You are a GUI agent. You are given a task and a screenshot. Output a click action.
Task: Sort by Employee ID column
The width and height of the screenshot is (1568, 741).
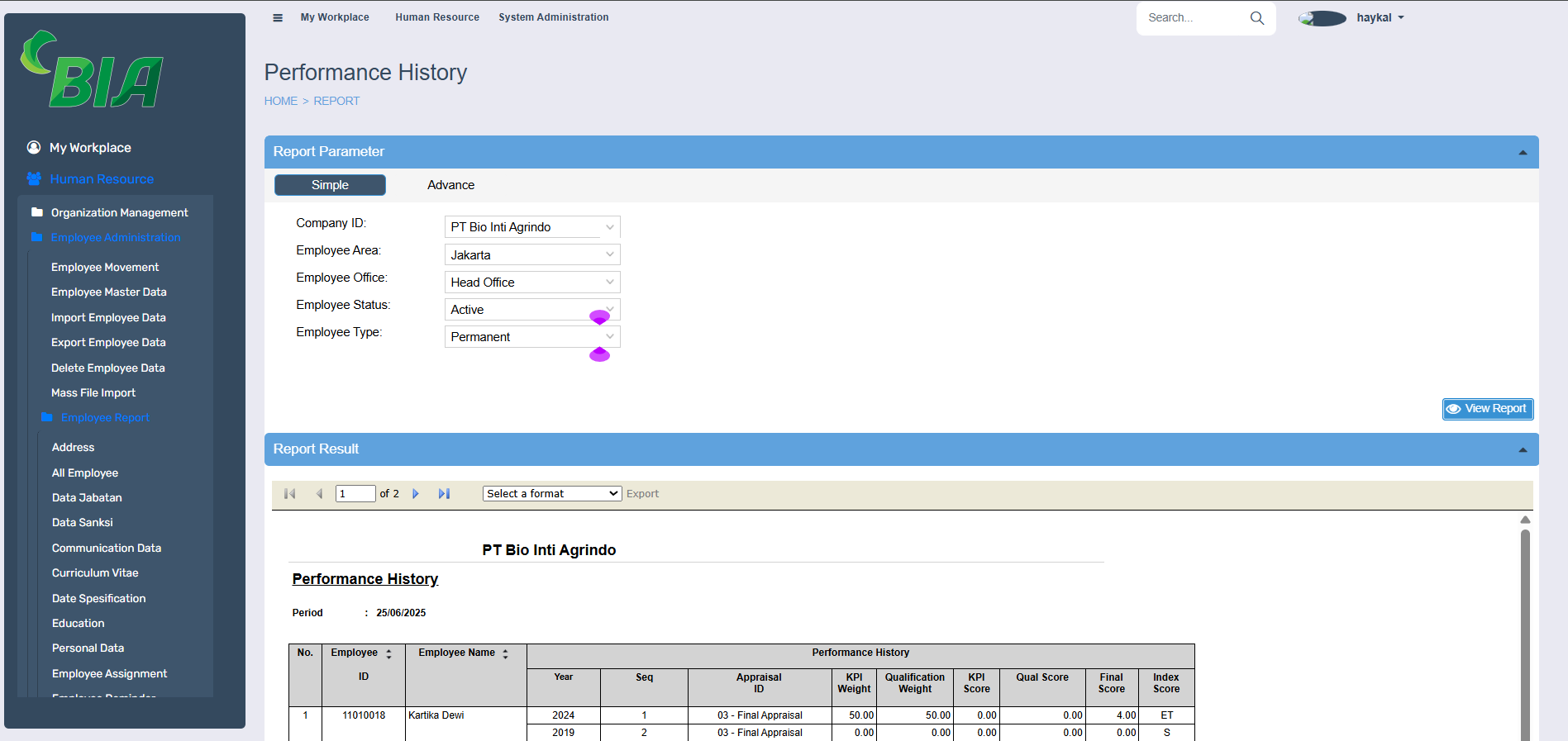388,653
